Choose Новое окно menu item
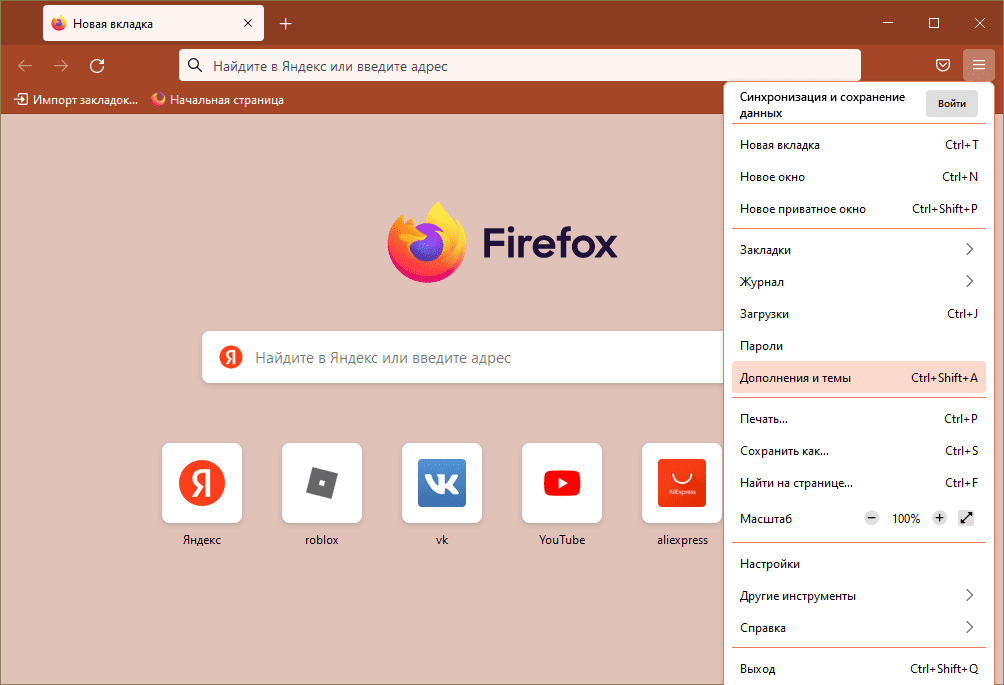The image size is (1004, 685). (x=859, y=177)
